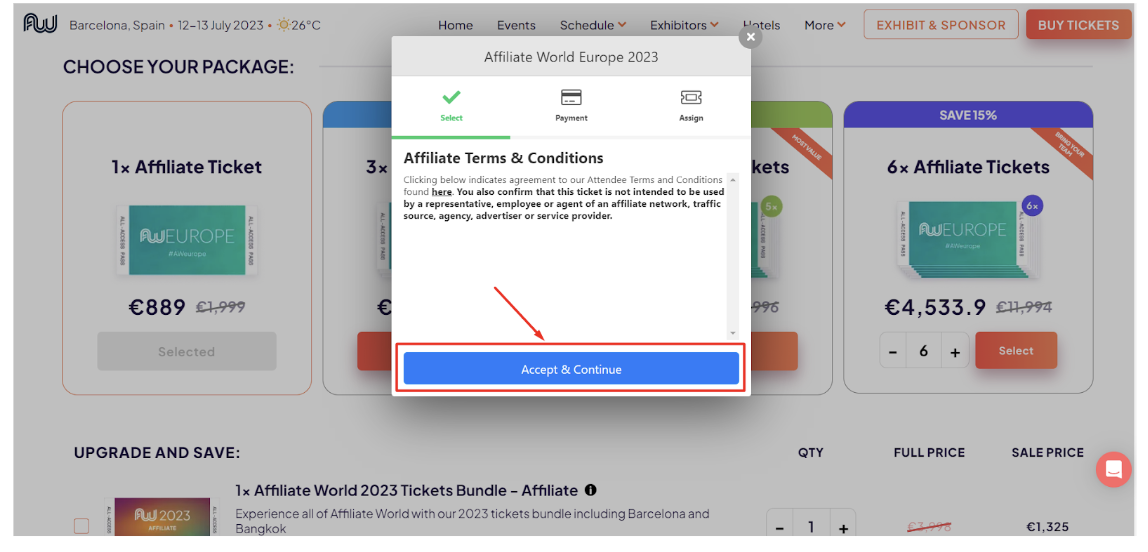The width and height of the screenshot is (1148, 552).
Task: Select the 6× Affiliate Tickets package
Action: pos(1016,351)
